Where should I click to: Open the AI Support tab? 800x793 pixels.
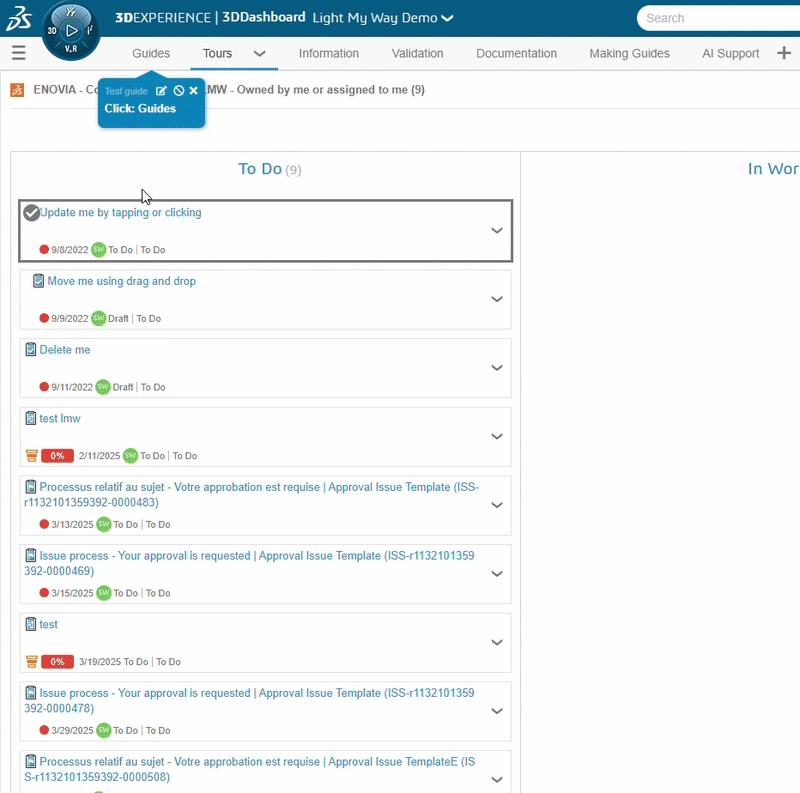(x=731, y=54)
